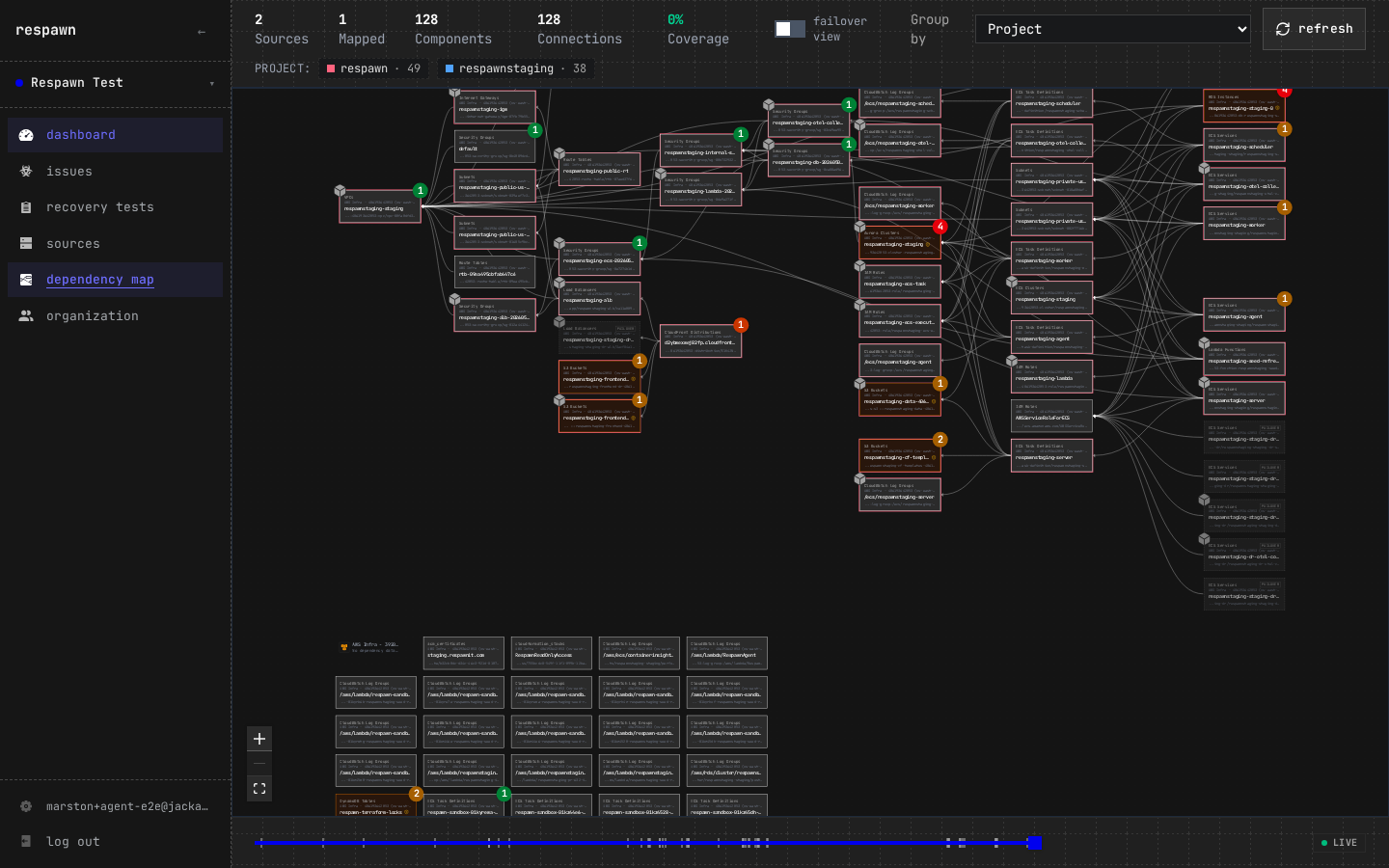Select the RespawnReadOnlyAccess stack node

552,653
